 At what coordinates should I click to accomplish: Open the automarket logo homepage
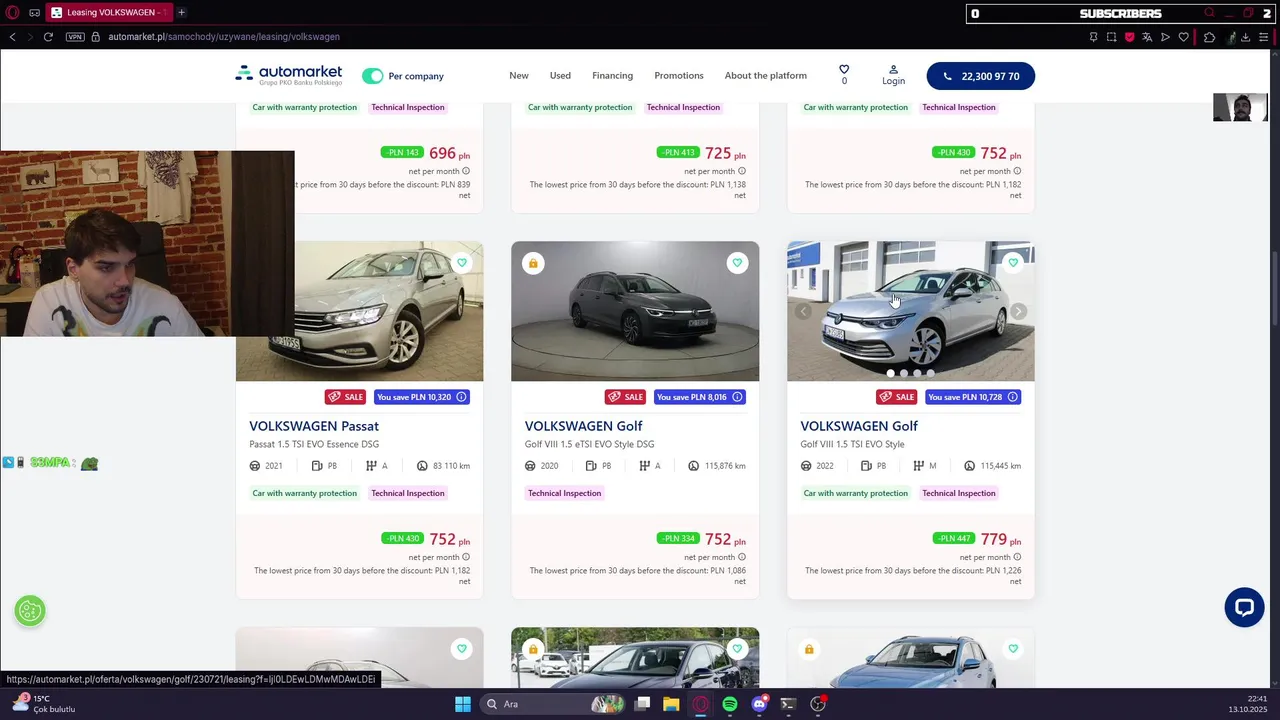288,75
